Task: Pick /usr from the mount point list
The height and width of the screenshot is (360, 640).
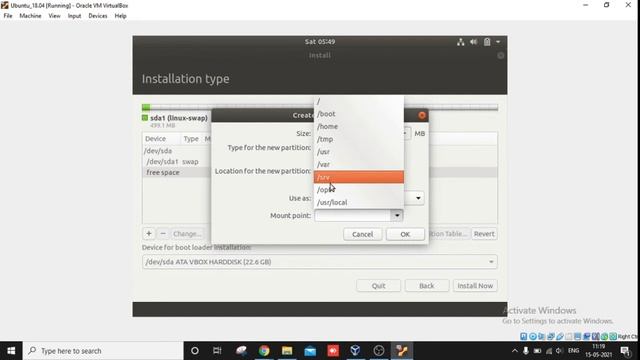Action: (359, 152)
